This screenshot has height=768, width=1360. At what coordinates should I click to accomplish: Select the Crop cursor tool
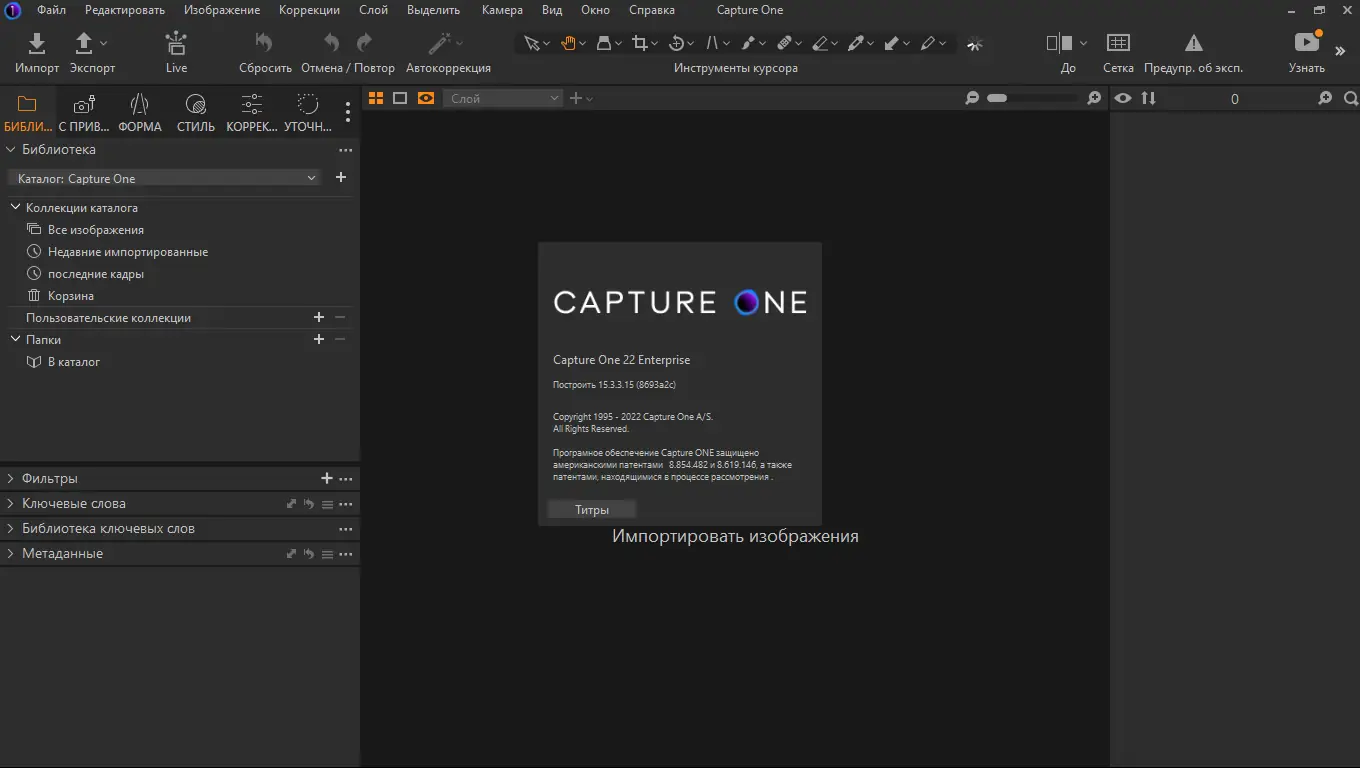click(x=641, y=43)
